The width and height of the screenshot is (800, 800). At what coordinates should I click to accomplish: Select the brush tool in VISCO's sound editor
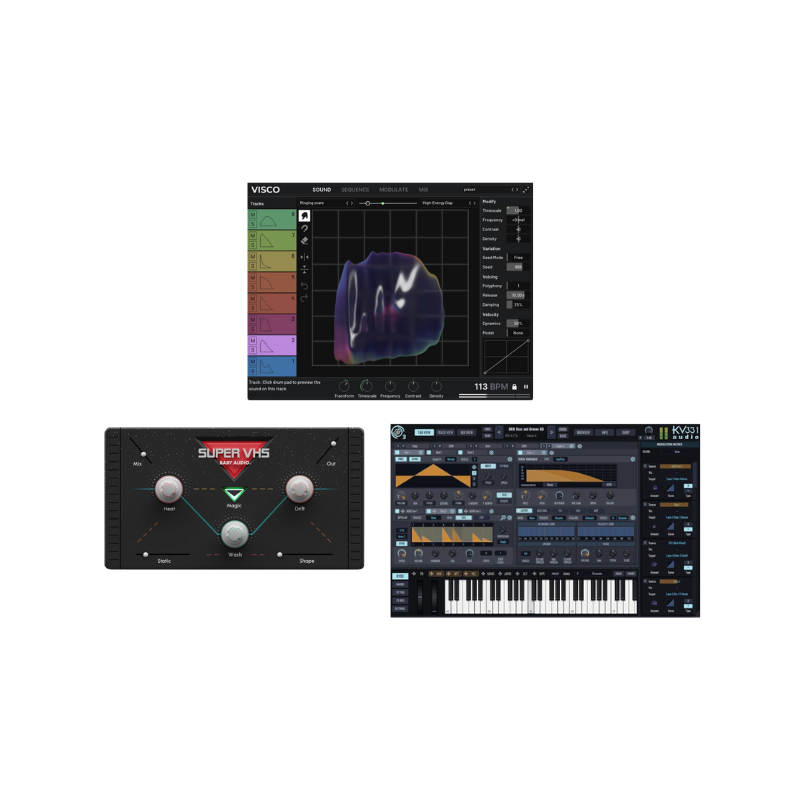tap(305, 215)
